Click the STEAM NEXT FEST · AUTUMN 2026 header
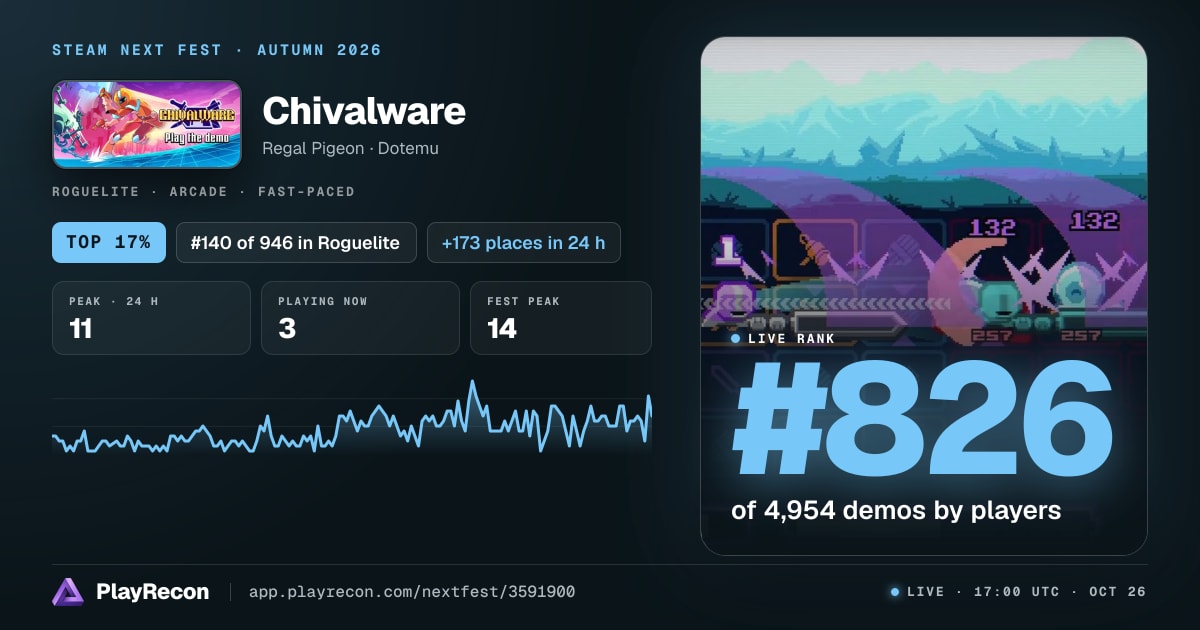1200x630 pixels. click(217, 50)
